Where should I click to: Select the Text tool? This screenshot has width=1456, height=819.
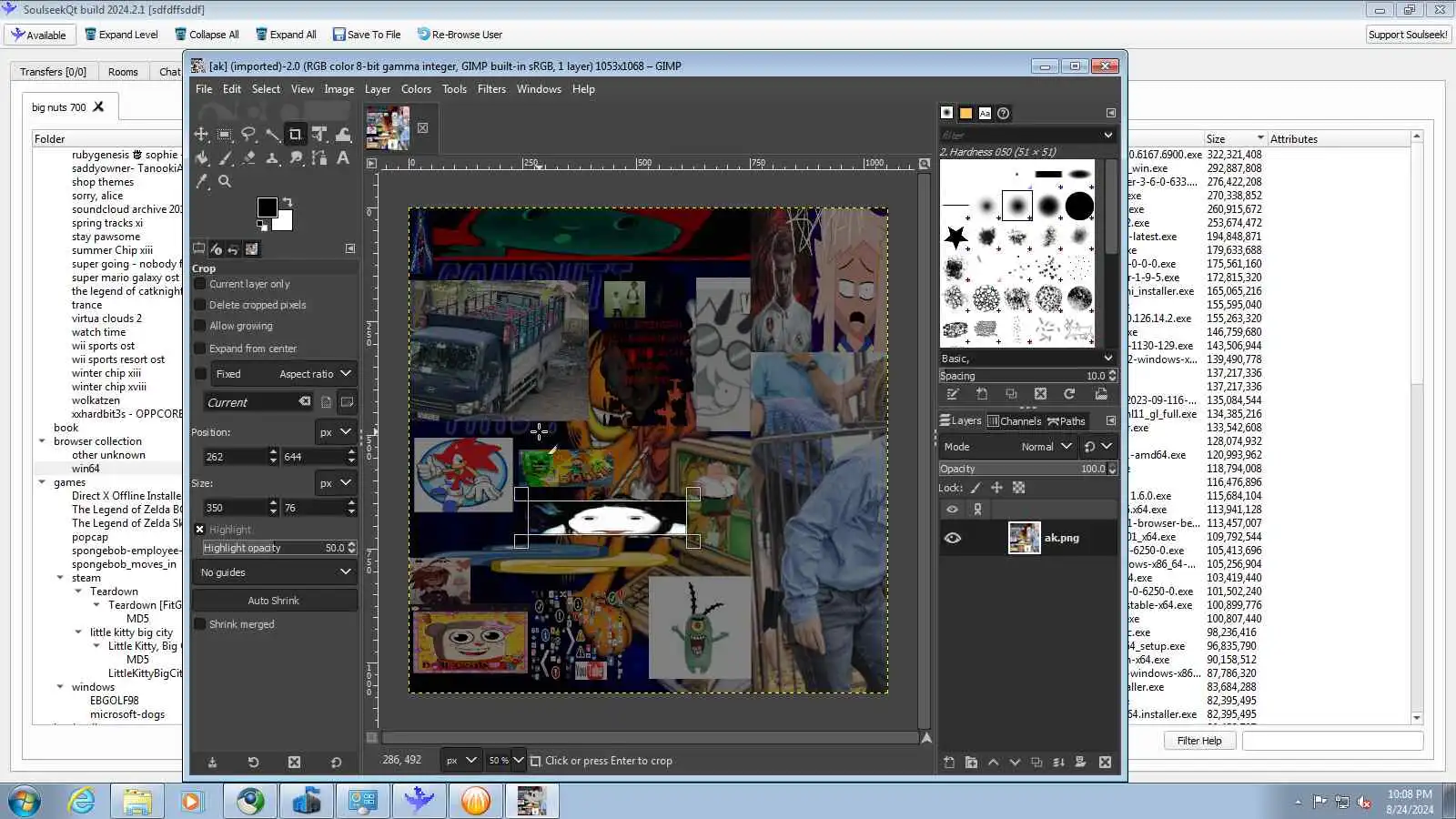coord(343,158)
